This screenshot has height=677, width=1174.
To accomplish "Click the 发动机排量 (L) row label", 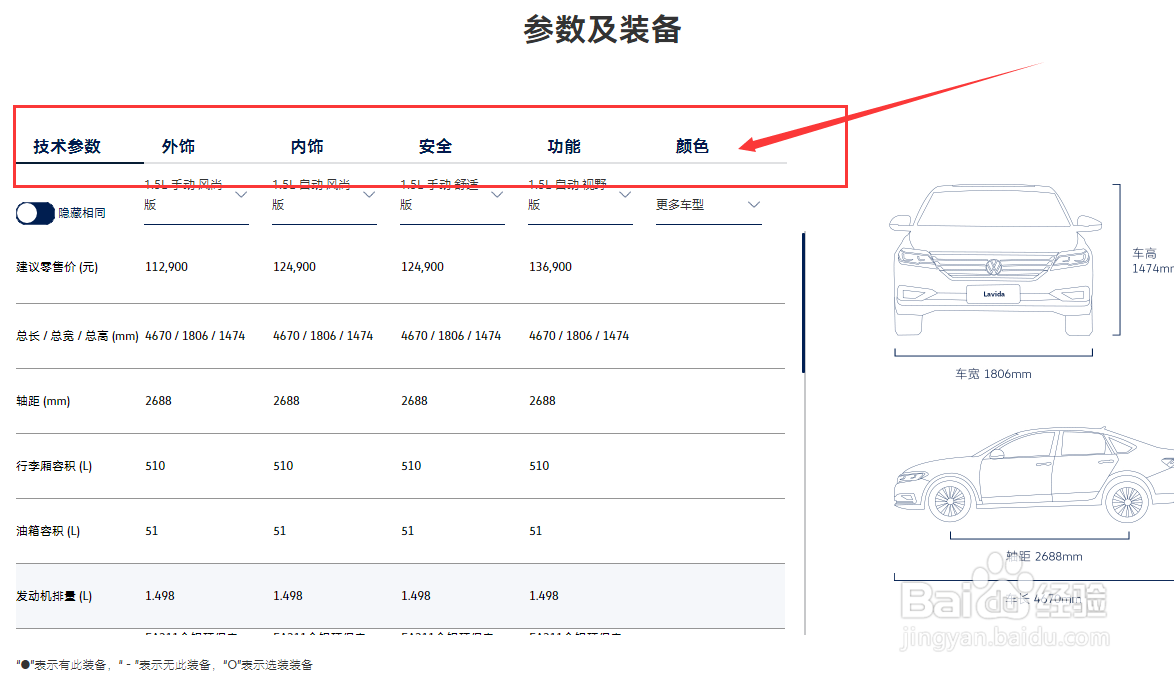I will [x=54, y=596].
